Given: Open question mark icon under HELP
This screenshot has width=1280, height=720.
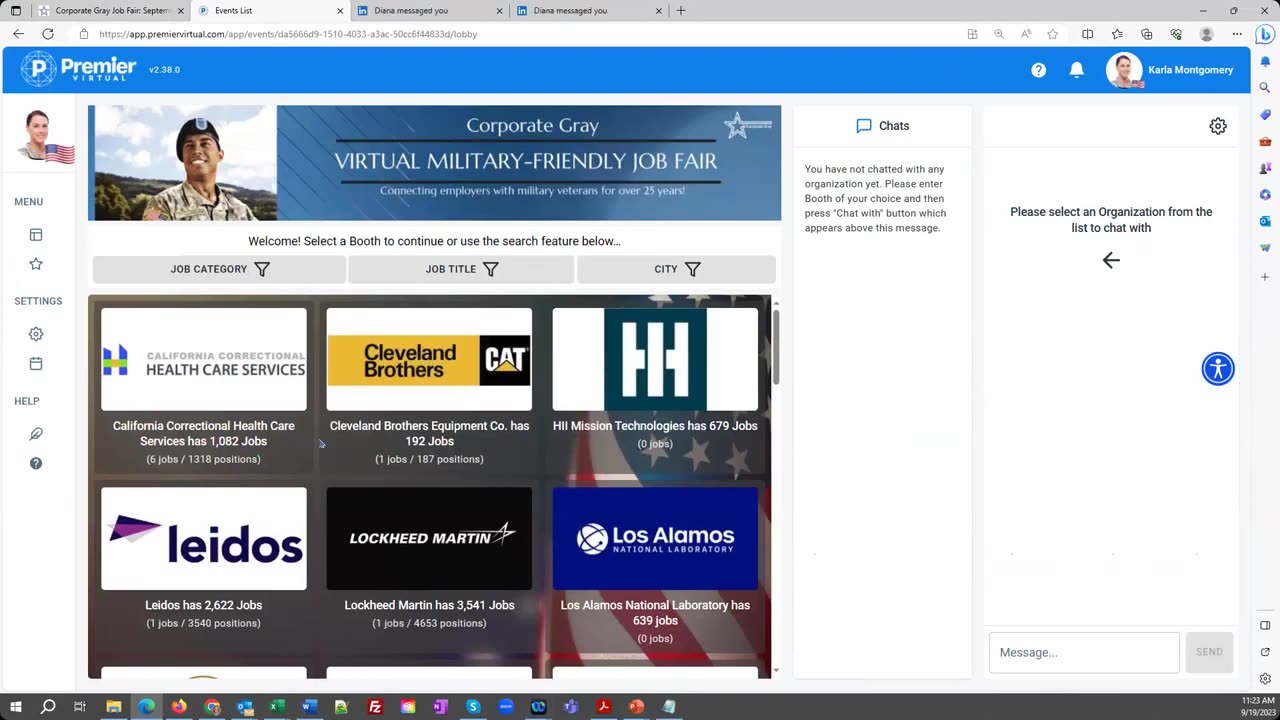Looking at the screenshot, I should click(x=36, y=464).
